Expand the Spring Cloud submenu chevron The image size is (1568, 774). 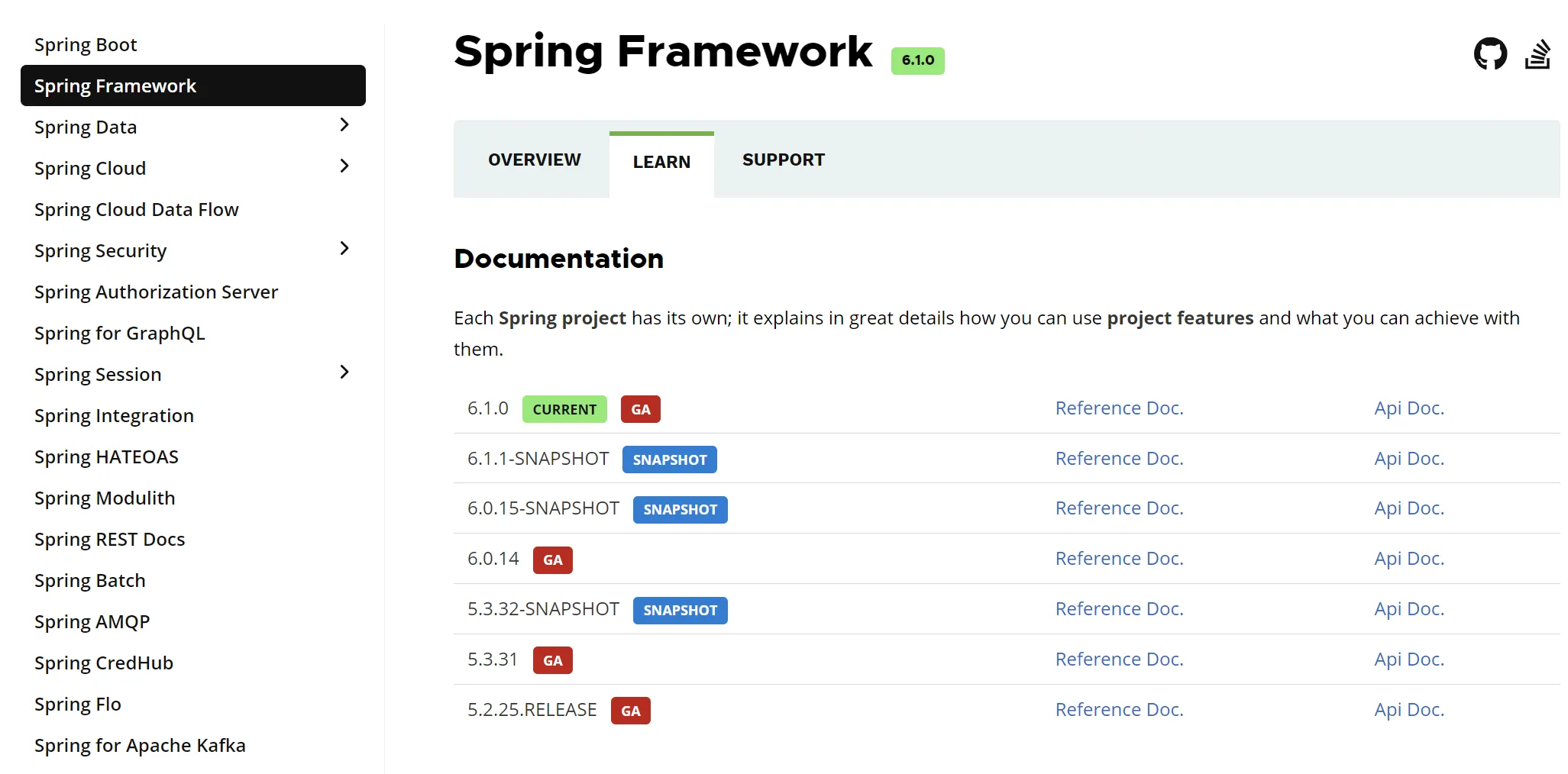point(344,166)
